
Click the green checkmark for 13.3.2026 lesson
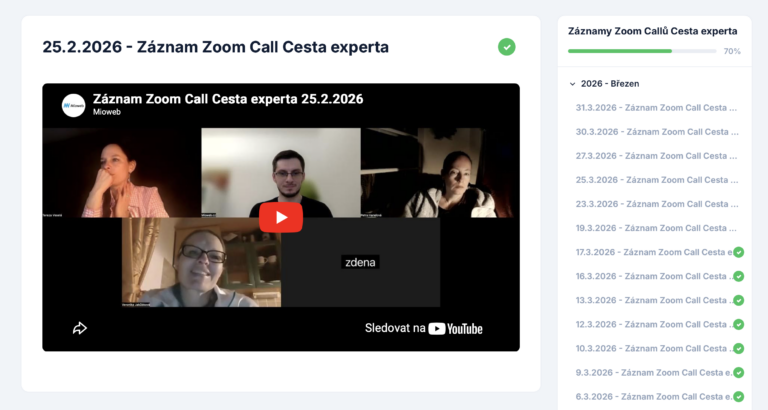click(x=739, y=300)
